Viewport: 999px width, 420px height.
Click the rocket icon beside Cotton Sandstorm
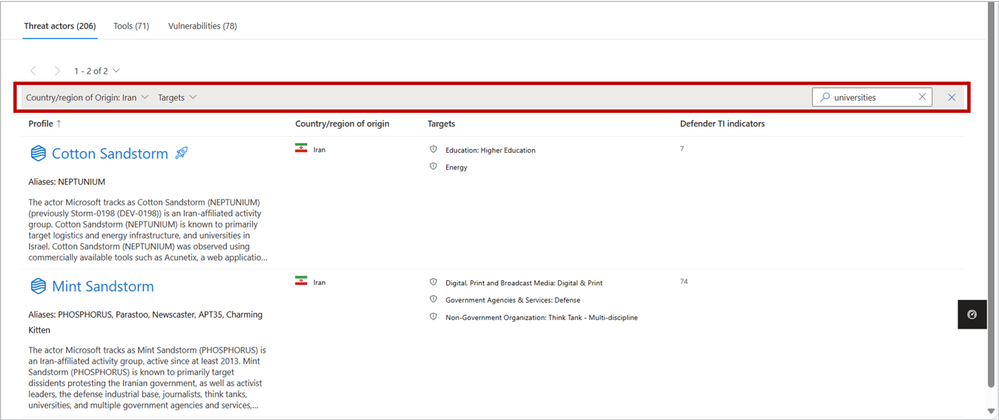click(x=181, y=153)
